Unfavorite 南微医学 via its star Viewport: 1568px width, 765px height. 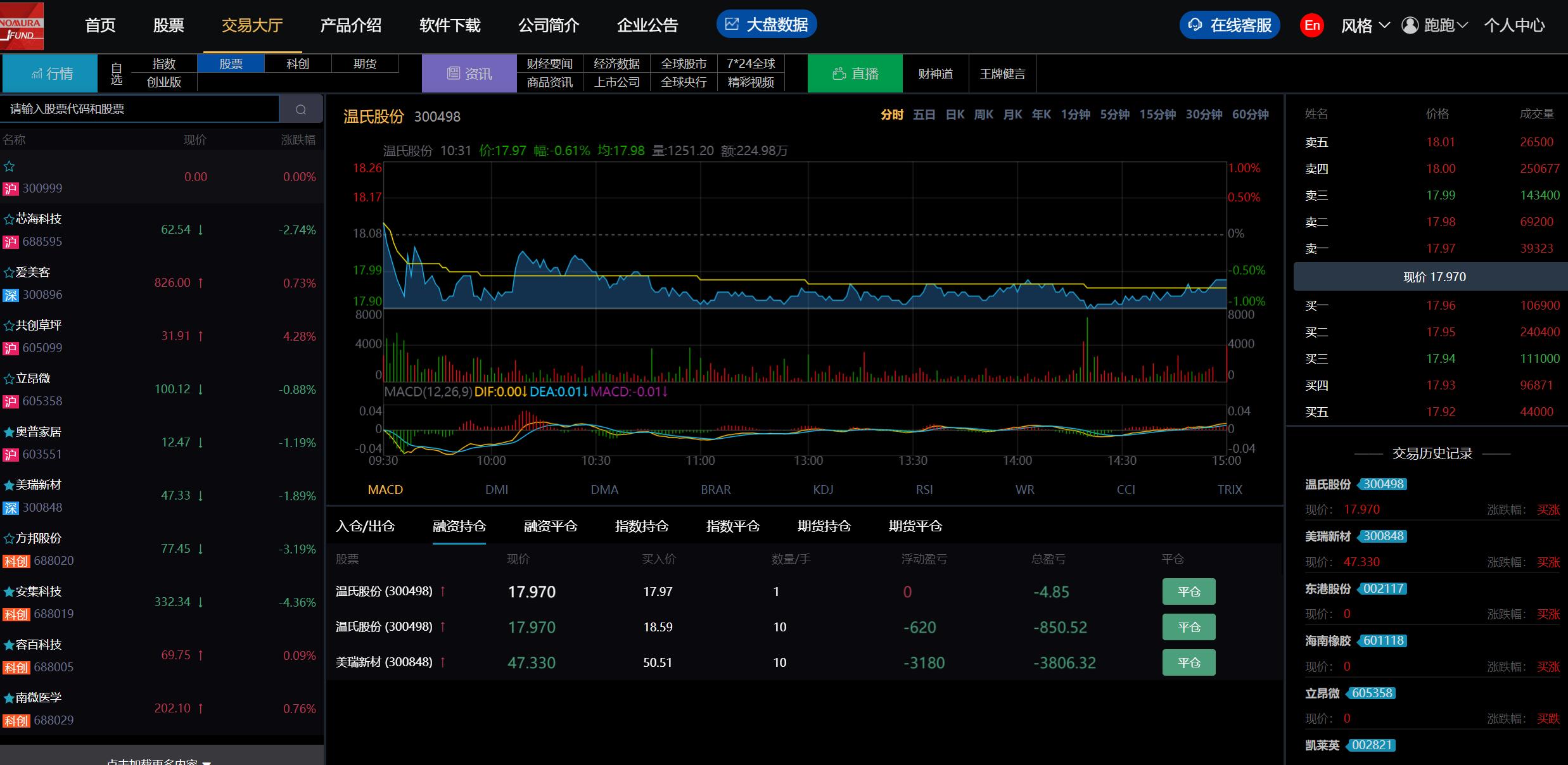tap(9, 698)
